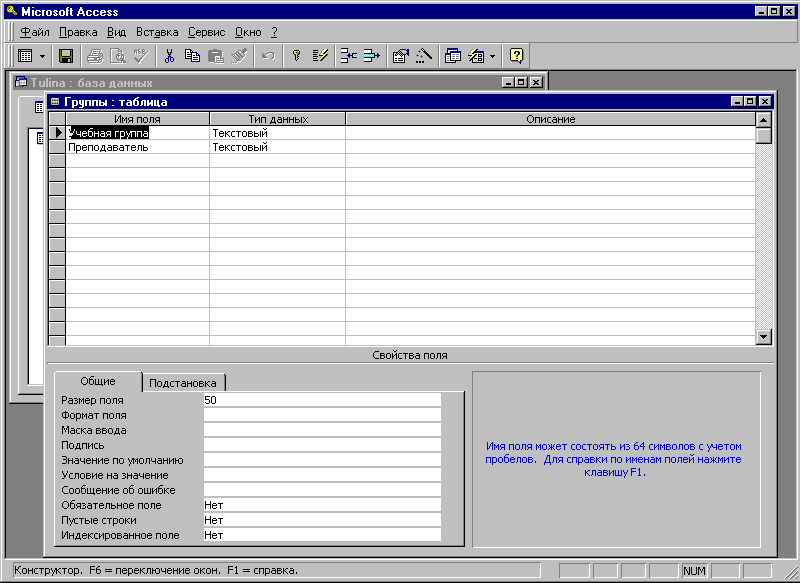800x583 pixels.
Task: Click the Copy icon in toolbar
Action: point(192,56)
